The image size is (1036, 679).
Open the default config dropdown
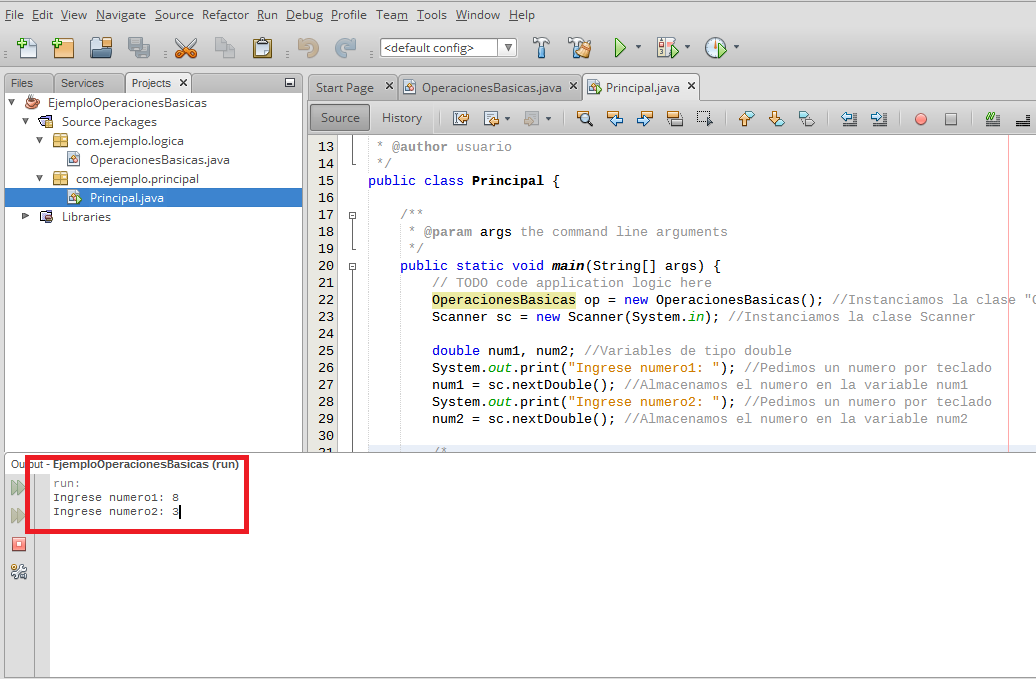pos(507,47)
